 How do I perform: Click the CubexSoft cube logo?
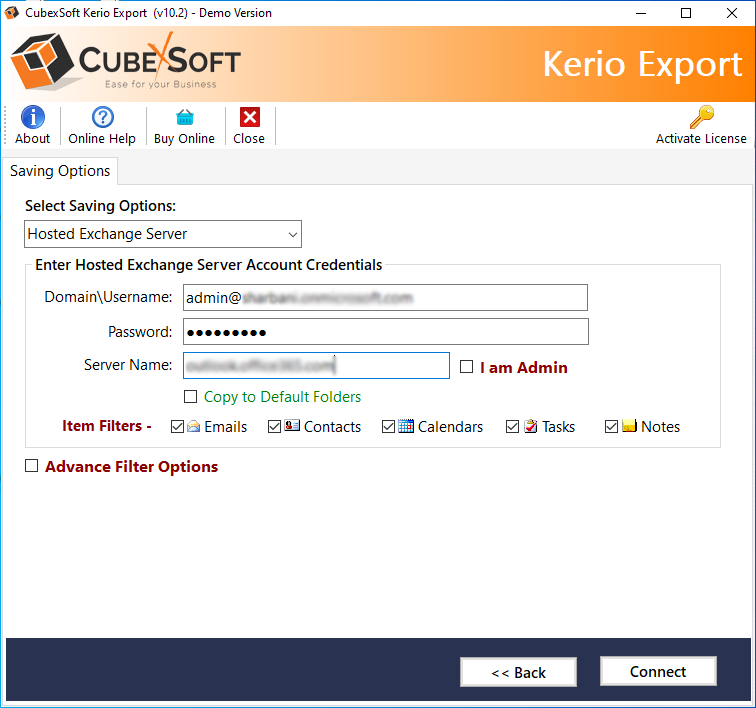(x=42, y=61)
